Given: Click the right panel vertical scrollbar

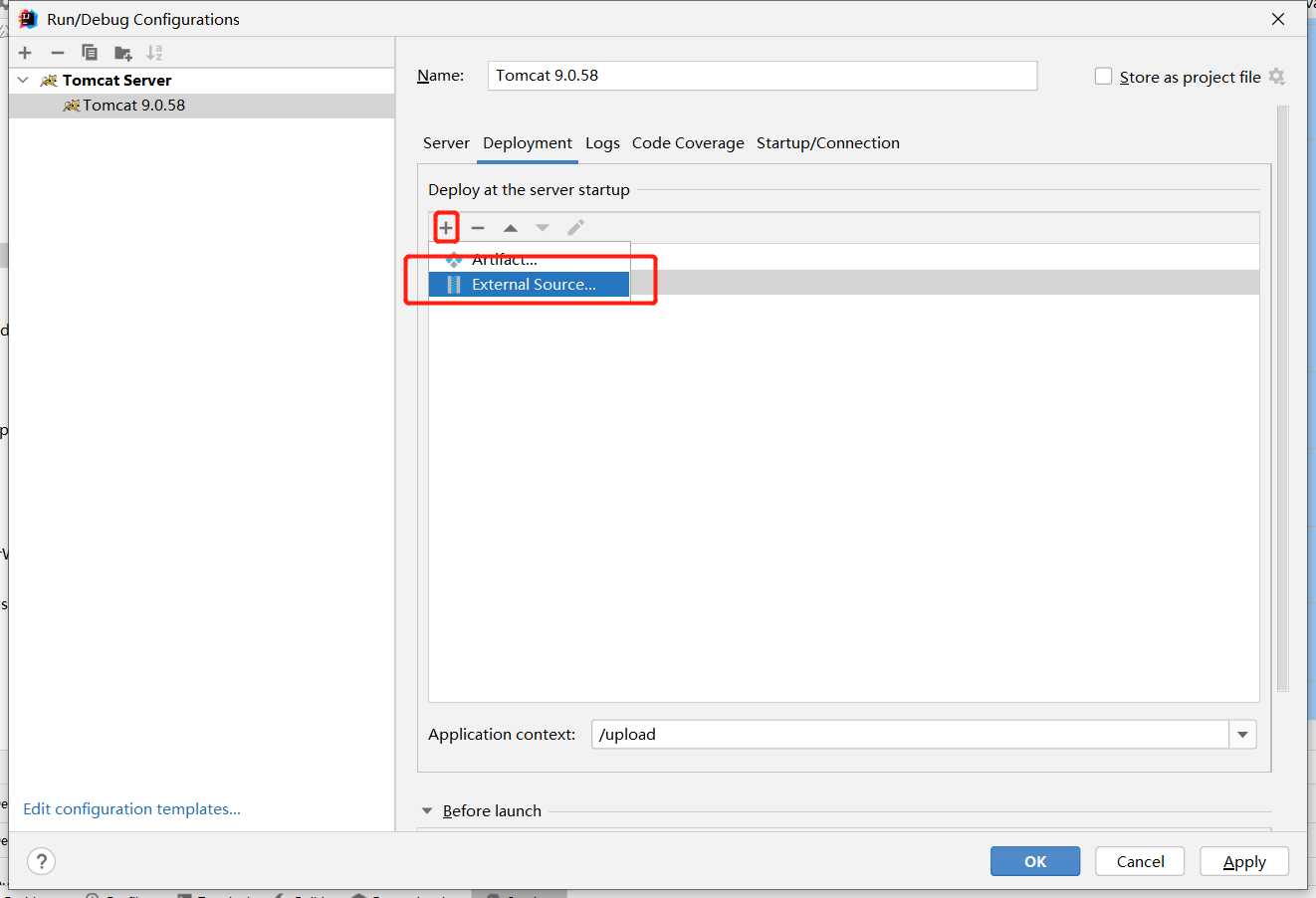Looking at the screenshot, I should coord(1283,398).
